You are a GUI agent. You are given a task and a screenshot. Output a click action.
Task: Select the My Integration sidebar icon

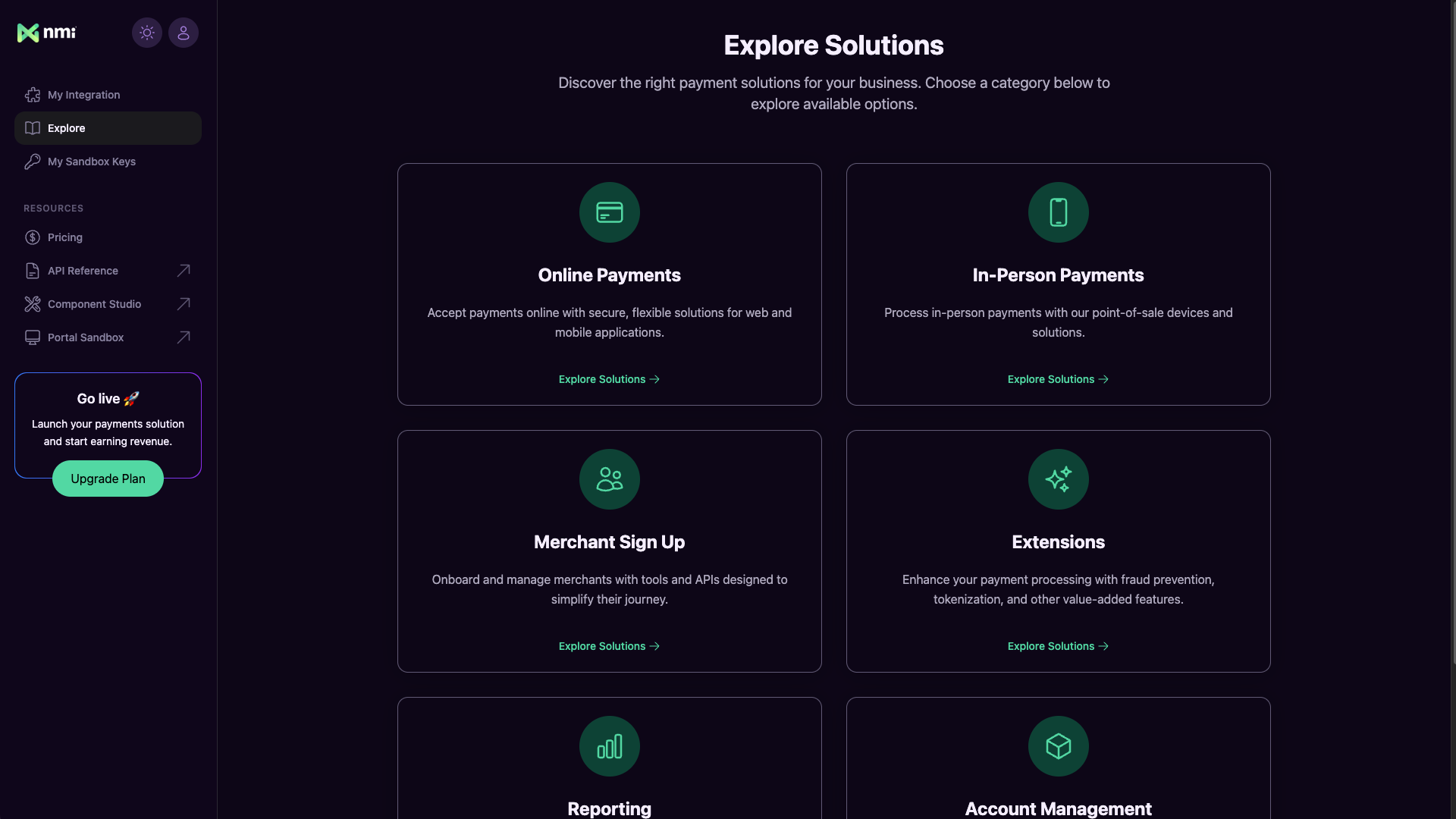pyautogui.click(x=33, y=94)
